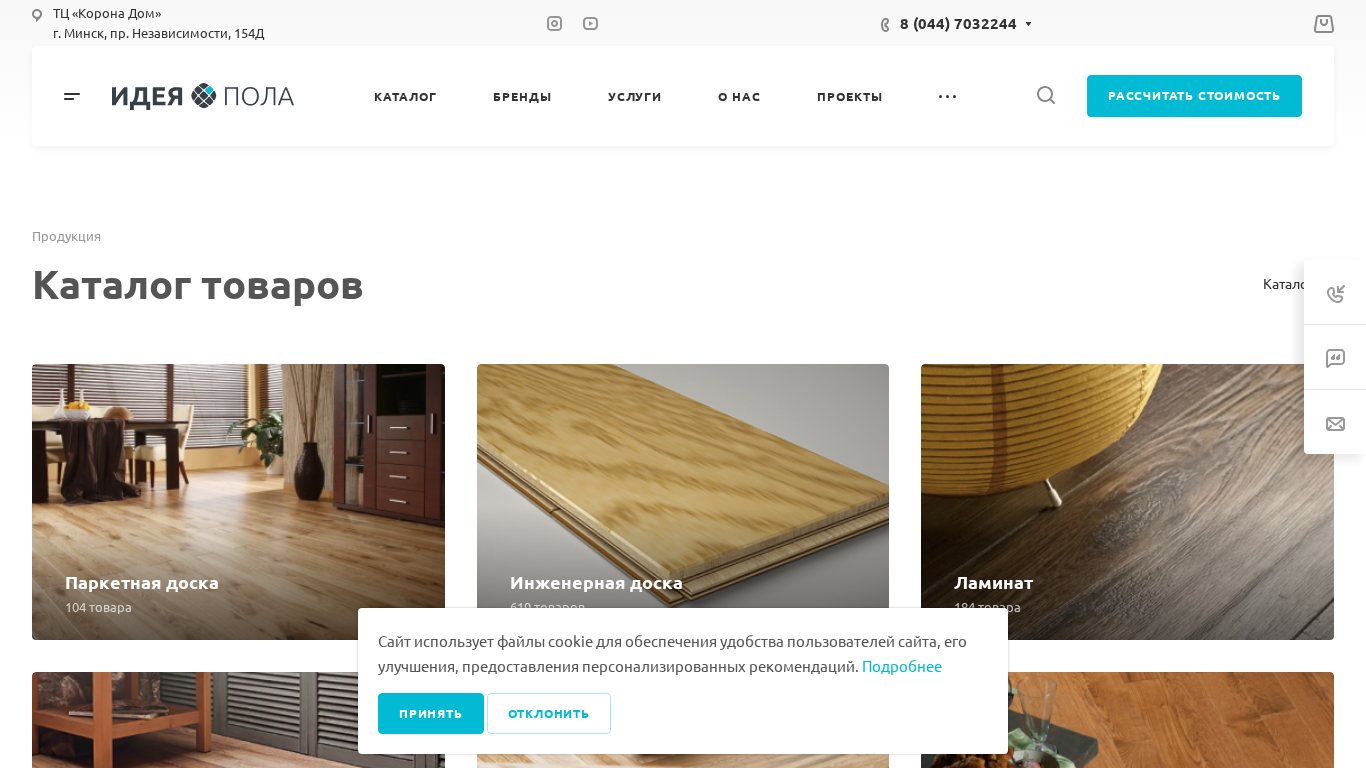Image resolution: width=1366 pixels, height=768 pixels.
Task: Open the hamburger side menu icon
Action: [x=72, y=96]
